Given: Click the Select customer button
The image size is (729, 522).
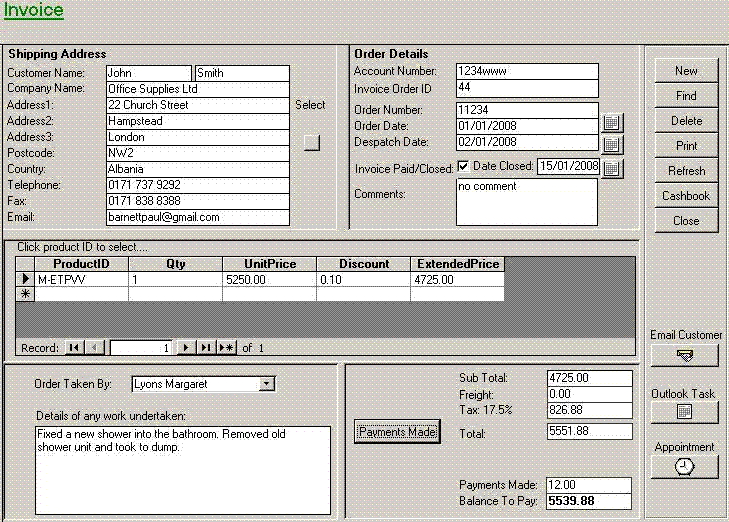Looking at the screenshot, I should (312, 143).
